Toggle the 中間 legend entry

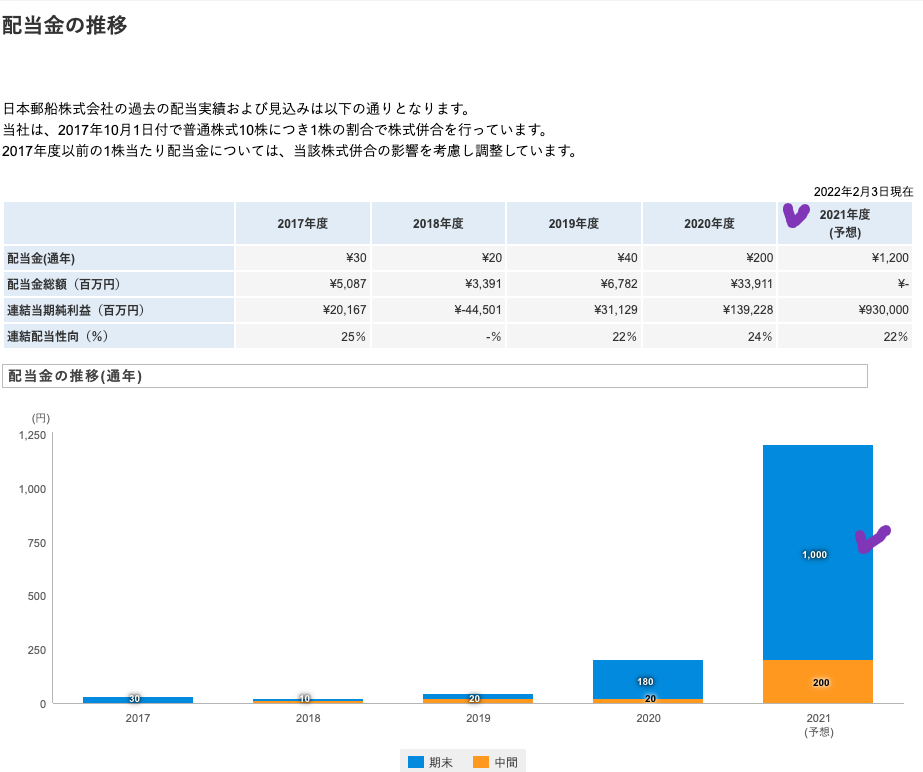point(496,762)
